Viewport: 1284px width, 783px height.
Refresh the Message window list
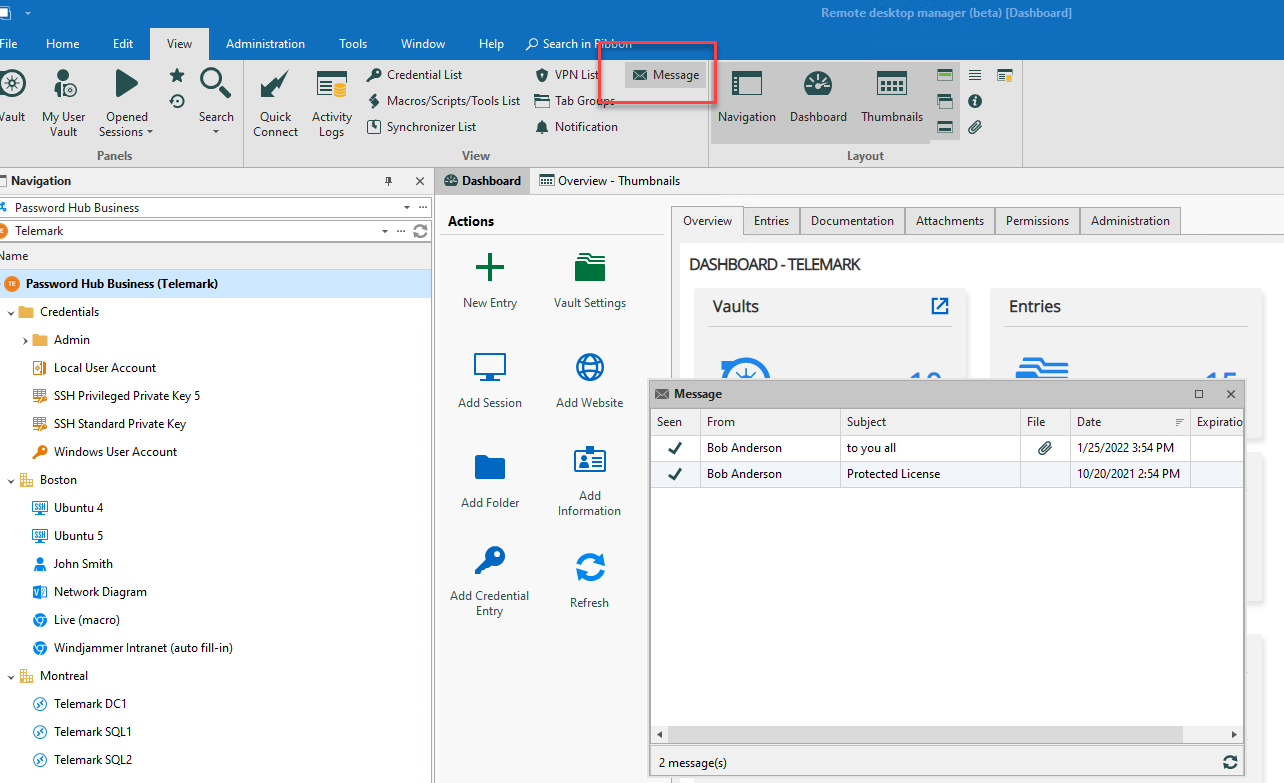click(x=1230, y=762)
